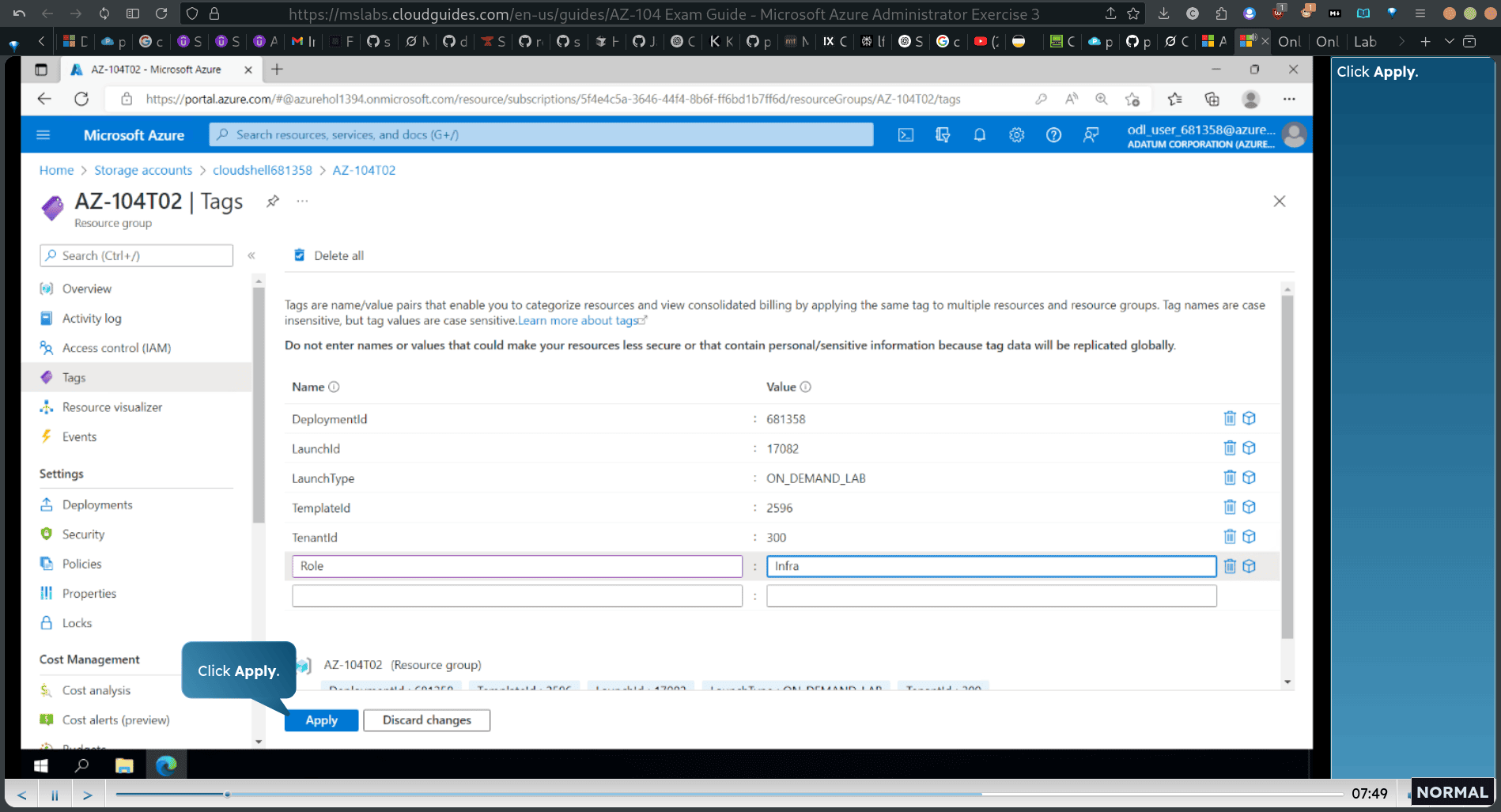
Task: Go to Storage accounts breadcrumb
Action: pos(143,170)
